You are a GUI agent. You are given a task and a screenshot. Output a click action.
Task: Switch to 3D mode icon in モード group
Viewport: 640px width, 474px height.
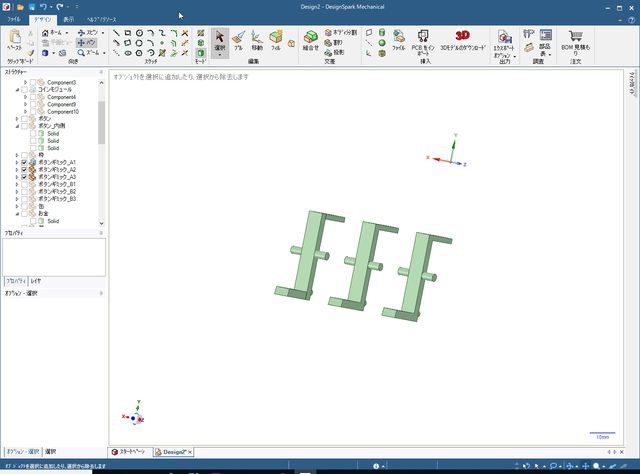pos(200,53)
